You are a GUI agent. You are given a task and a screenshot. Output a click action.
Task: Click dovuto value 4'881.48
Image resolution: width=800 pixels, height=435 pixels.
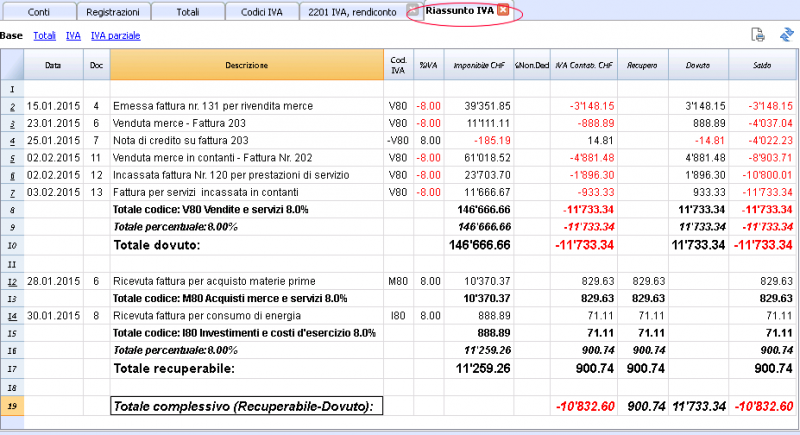point(706,158)
